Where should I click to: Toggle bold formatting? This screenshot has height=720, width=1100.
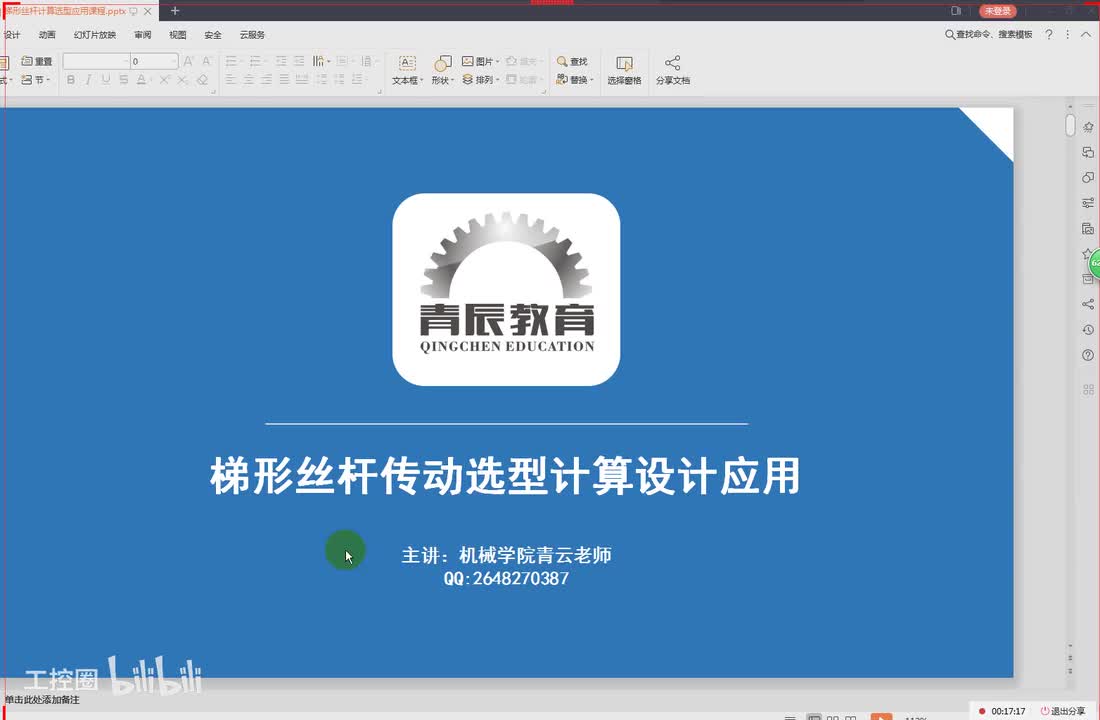tap(71, 80)
